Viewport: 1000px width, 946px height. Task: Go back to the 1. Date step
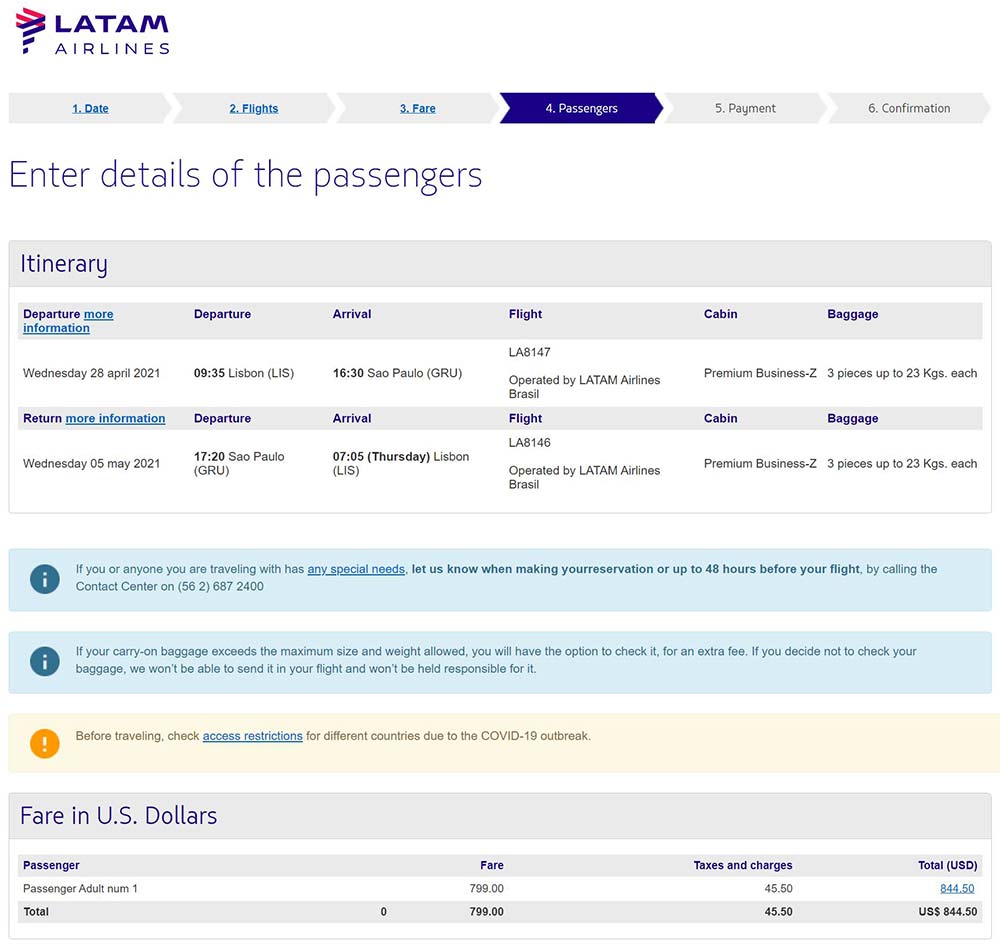pyautogui.click(x=90, y=108)
